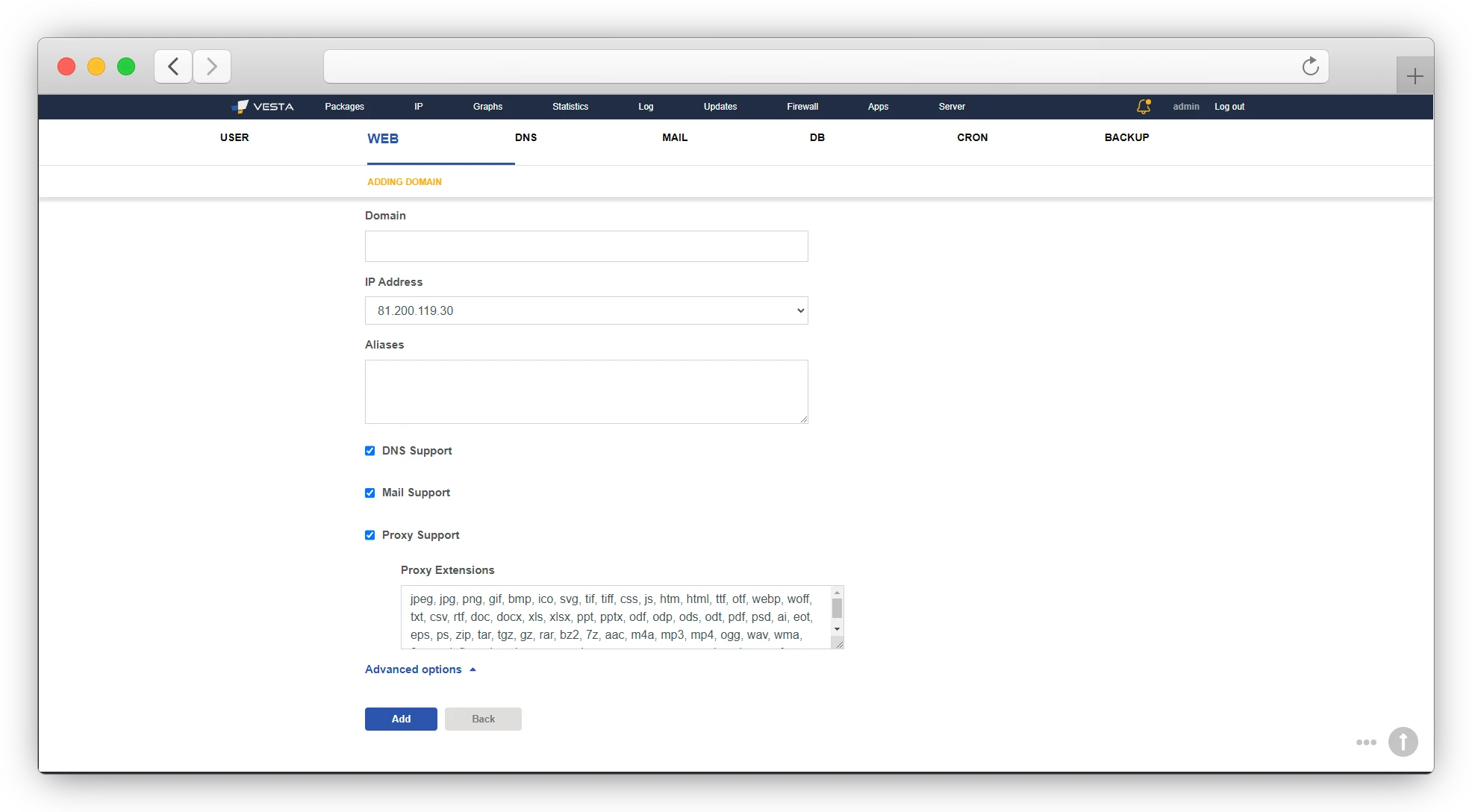Toggle Proxy Support off
Image resolution: width=1472 pixels, height=812 pixels.
pos(369,535)
